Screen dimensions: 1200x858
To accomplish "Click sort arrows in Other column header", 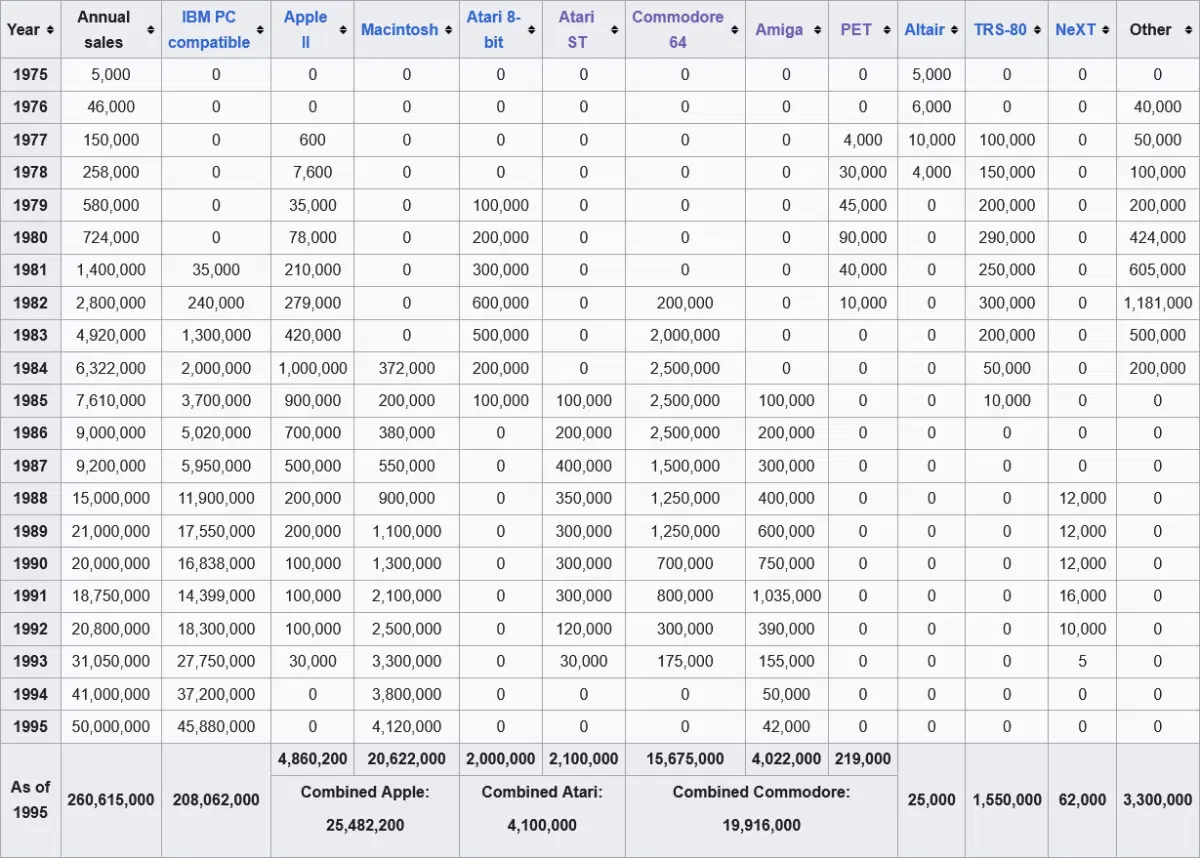I will click(x=1186, y=30).
